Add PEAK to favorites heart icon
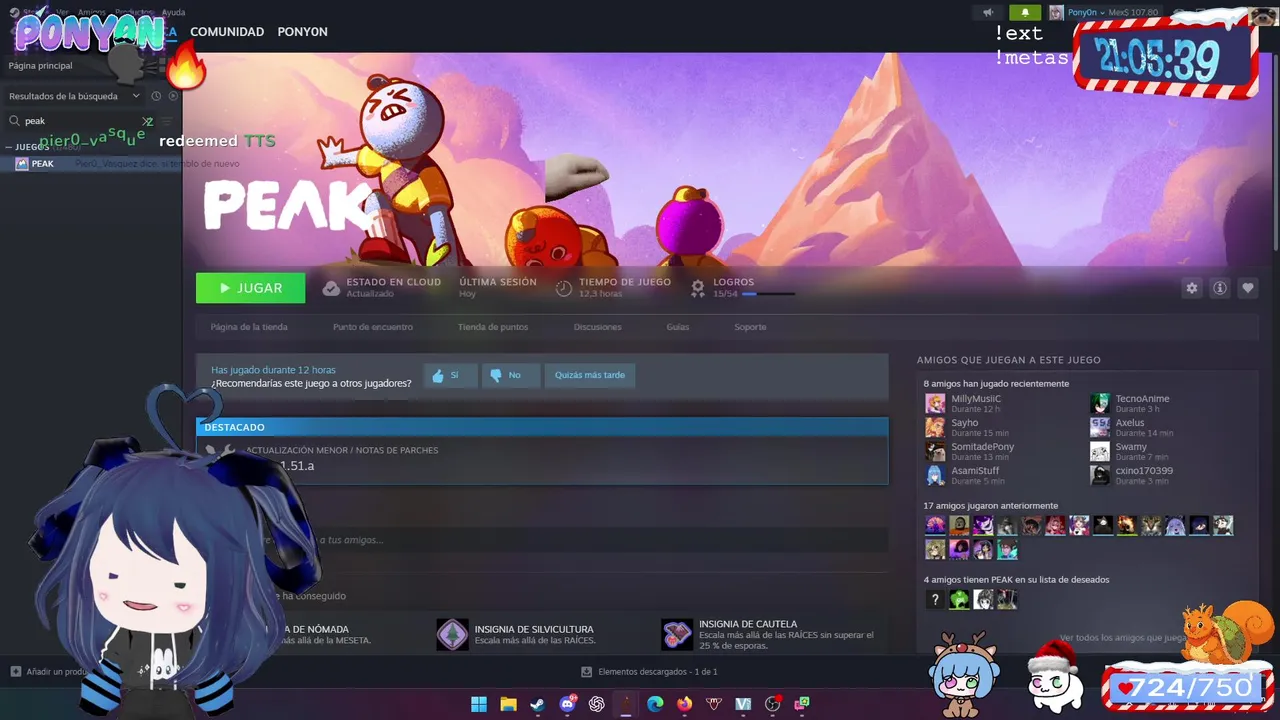This screenshot has width=1280, height=720. (x=1248, y=288)
